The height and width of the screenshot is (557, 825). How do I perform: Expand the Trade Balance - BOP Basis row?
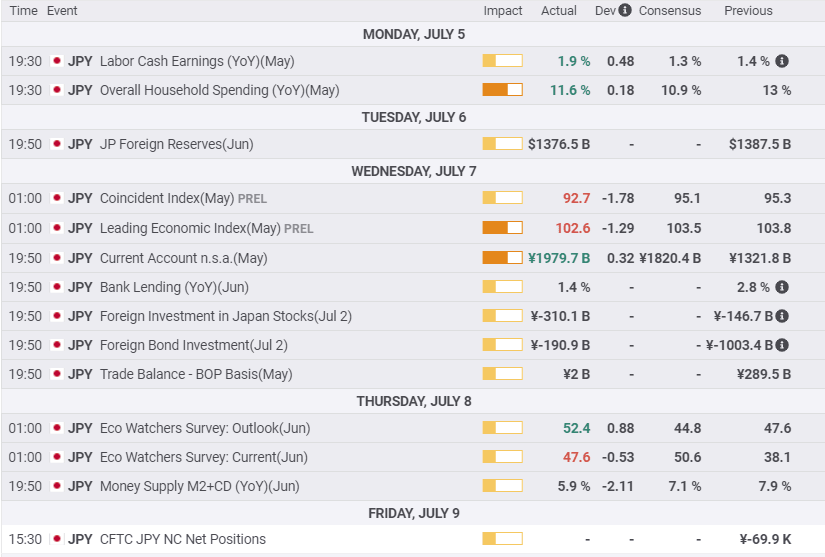tap(196, 374)
